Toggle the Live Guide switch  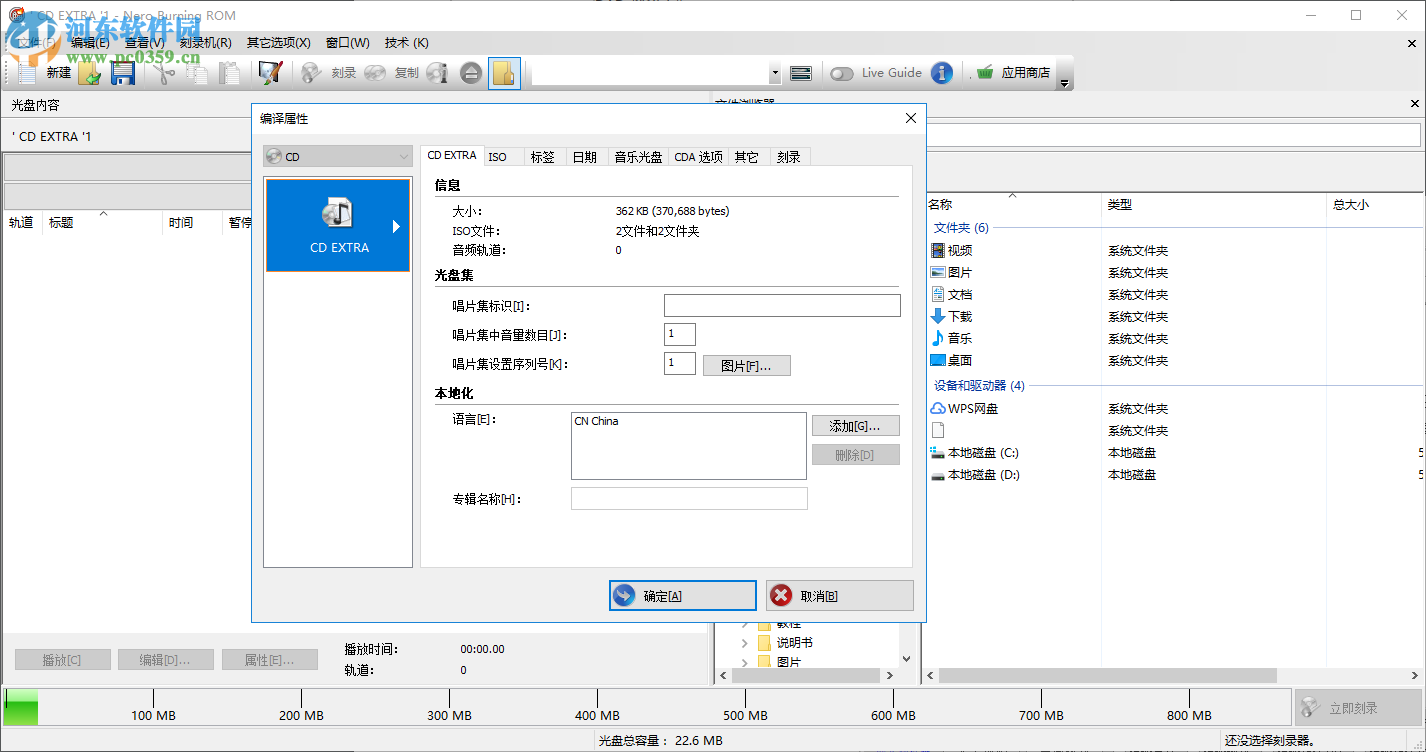pyautogui.click(x=841, y=72)
